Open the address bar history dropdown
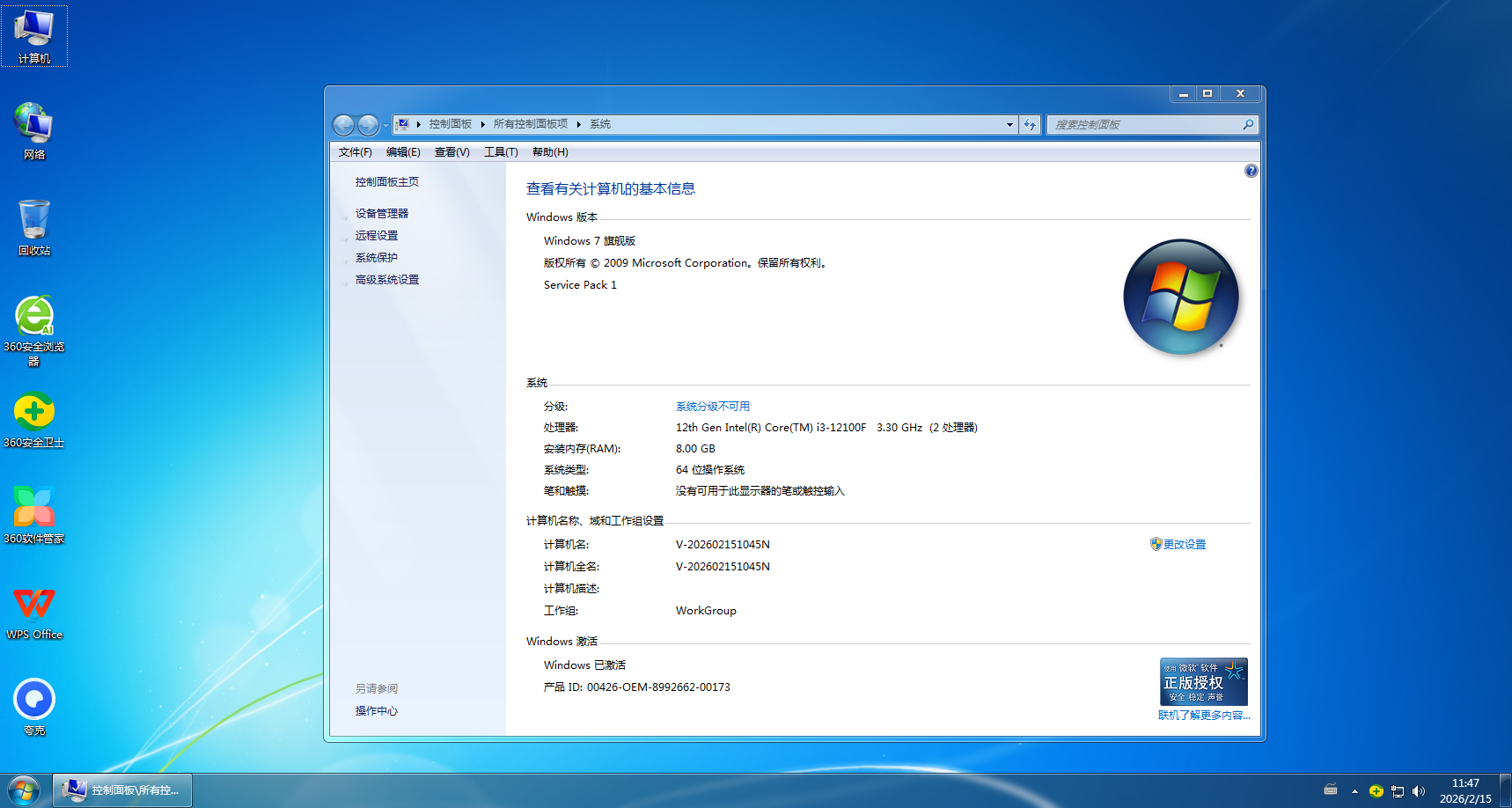 [x=1009, y=124]
